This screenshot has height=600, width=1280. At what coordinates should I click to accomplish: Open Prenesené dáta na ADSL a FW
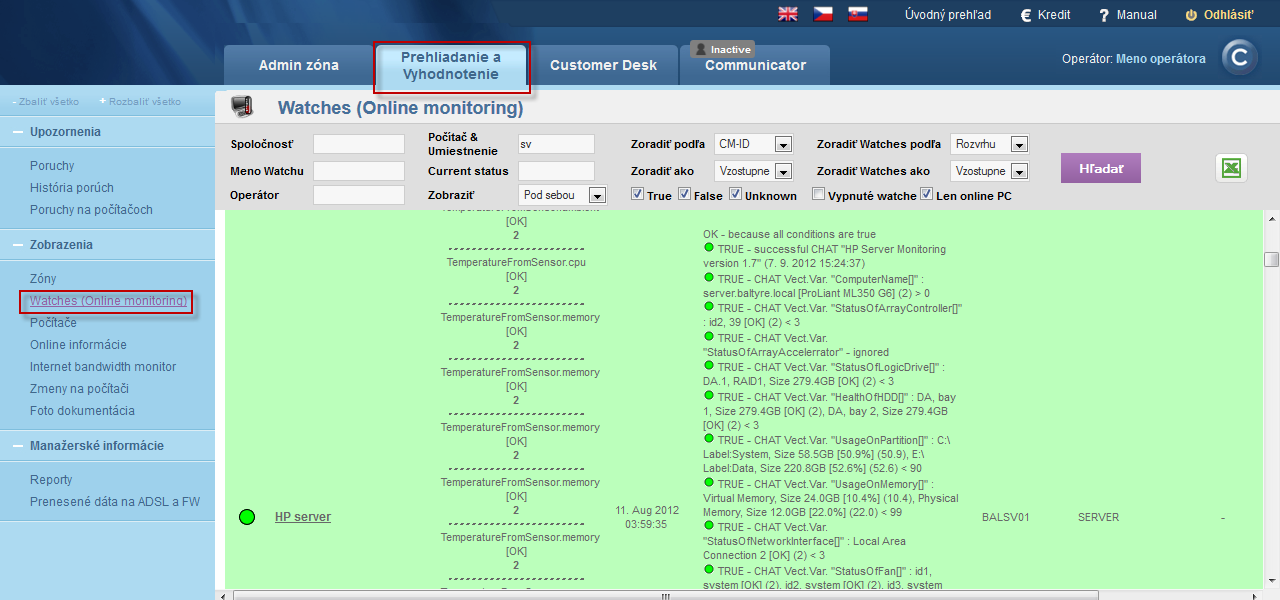point(115,502)
